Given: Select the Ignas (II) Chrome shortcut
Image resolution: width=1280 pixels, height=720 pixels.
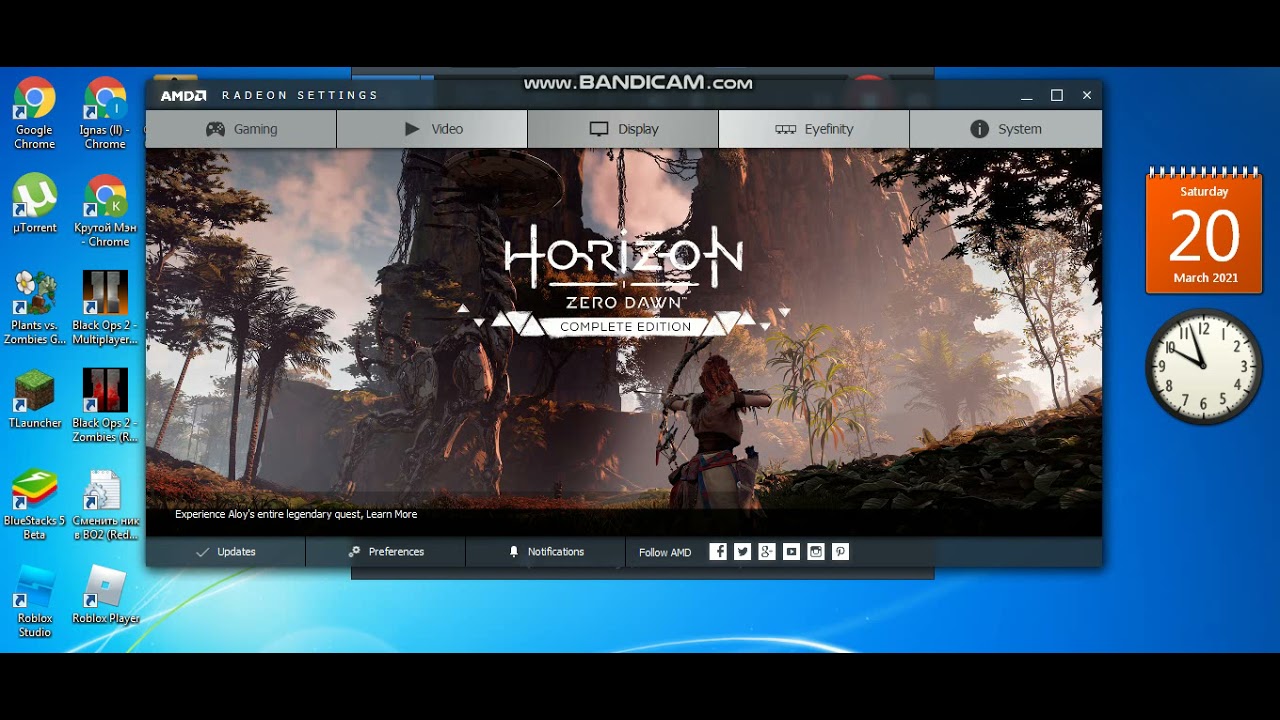Looking at the screenshot, I should 105,114.
